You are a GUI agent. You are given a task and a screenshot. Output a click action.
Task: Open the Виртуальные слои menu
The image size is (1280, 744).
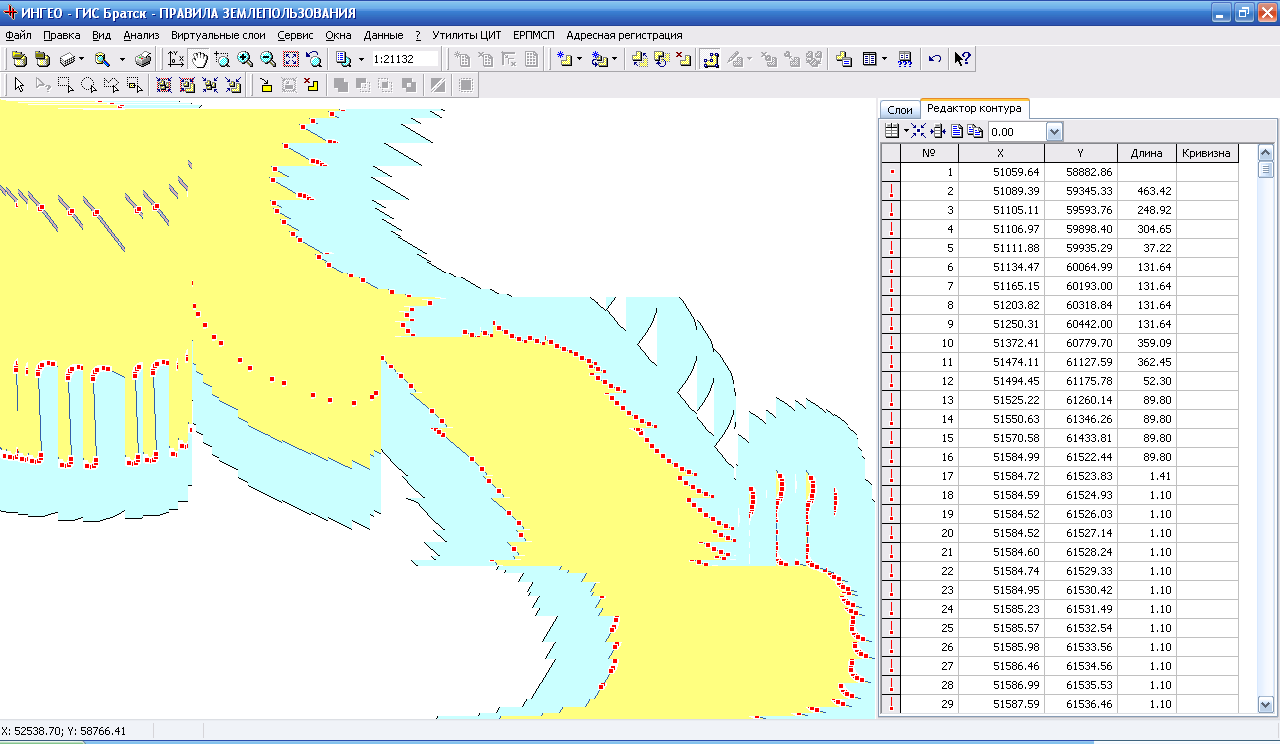tap(218, 35)
